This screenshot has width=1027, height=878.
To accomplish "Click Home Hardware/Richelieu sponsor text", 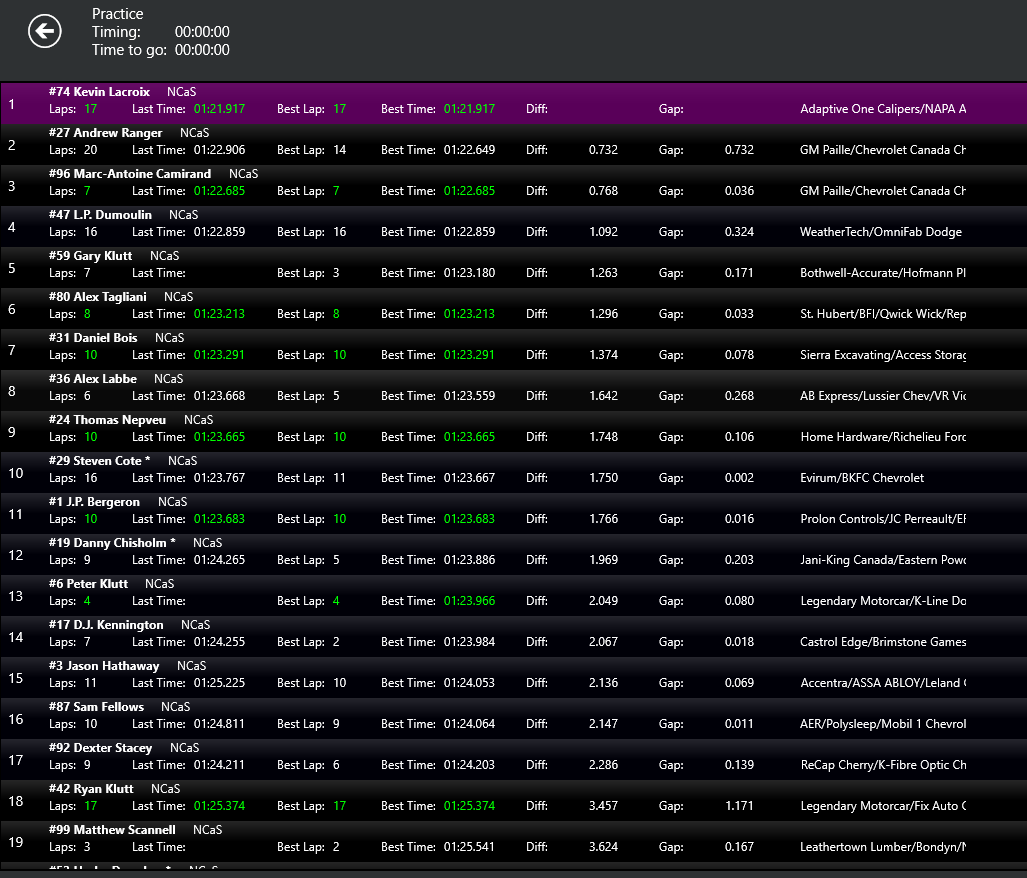I will 883,437.
